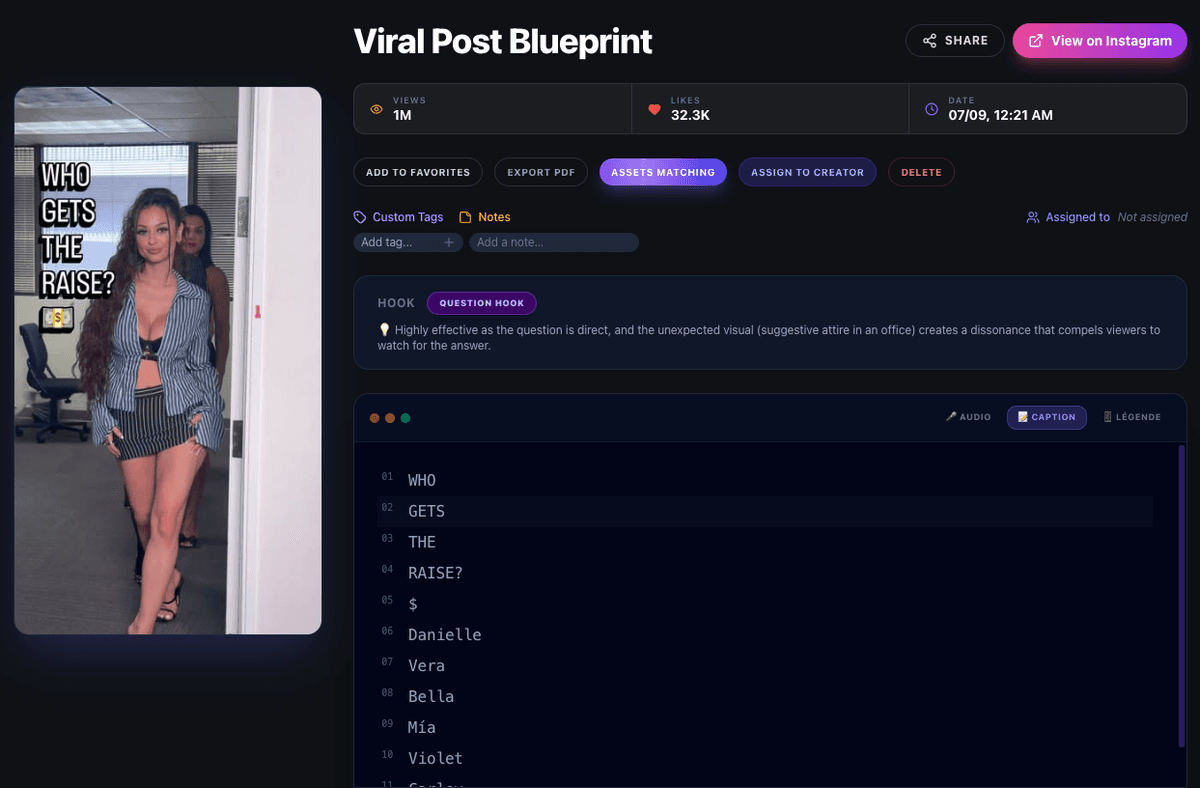
Task: Click the post video thumbnail
Action: 168,361
